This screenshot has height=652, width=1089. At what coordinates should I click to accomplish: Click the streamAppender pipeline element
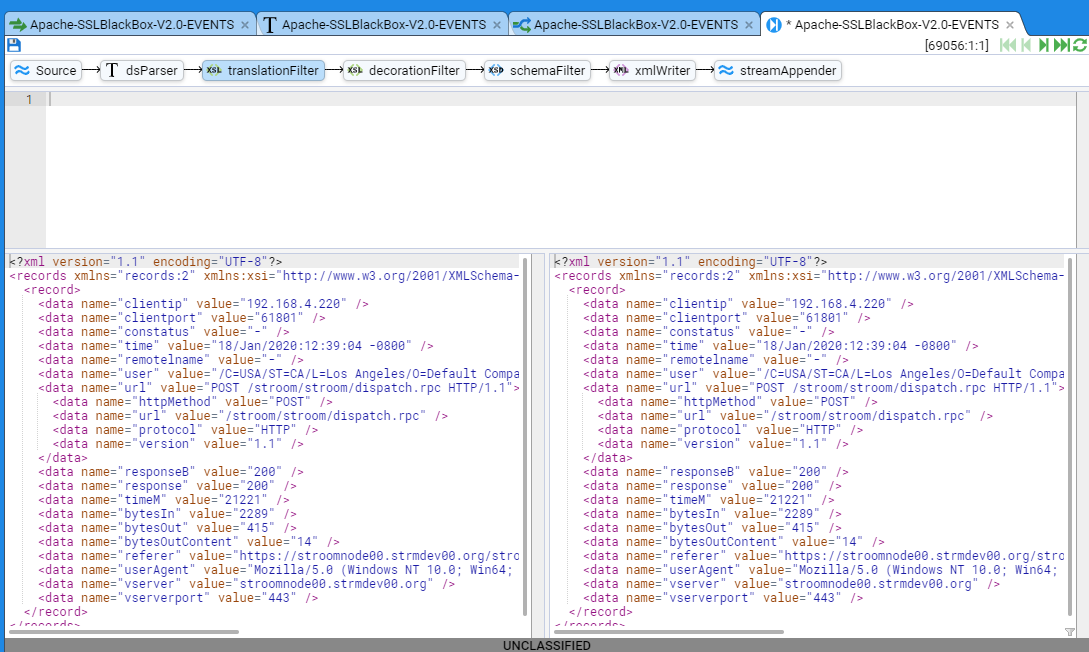(x=777, y=70)
